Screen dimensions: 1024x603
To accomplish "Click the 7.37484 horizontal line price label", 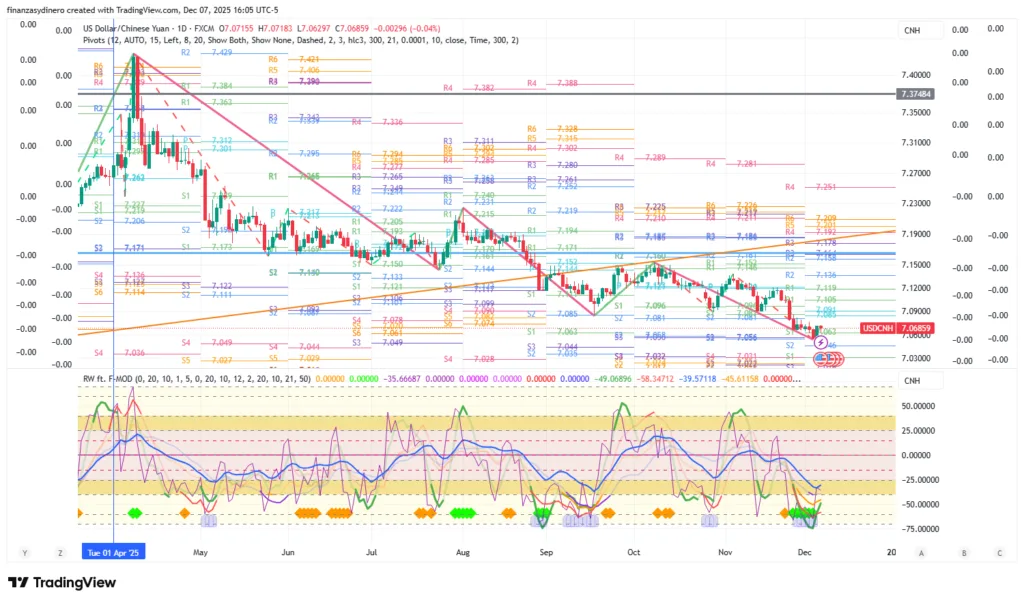I will pyautogui.click(x=916, y=93).
